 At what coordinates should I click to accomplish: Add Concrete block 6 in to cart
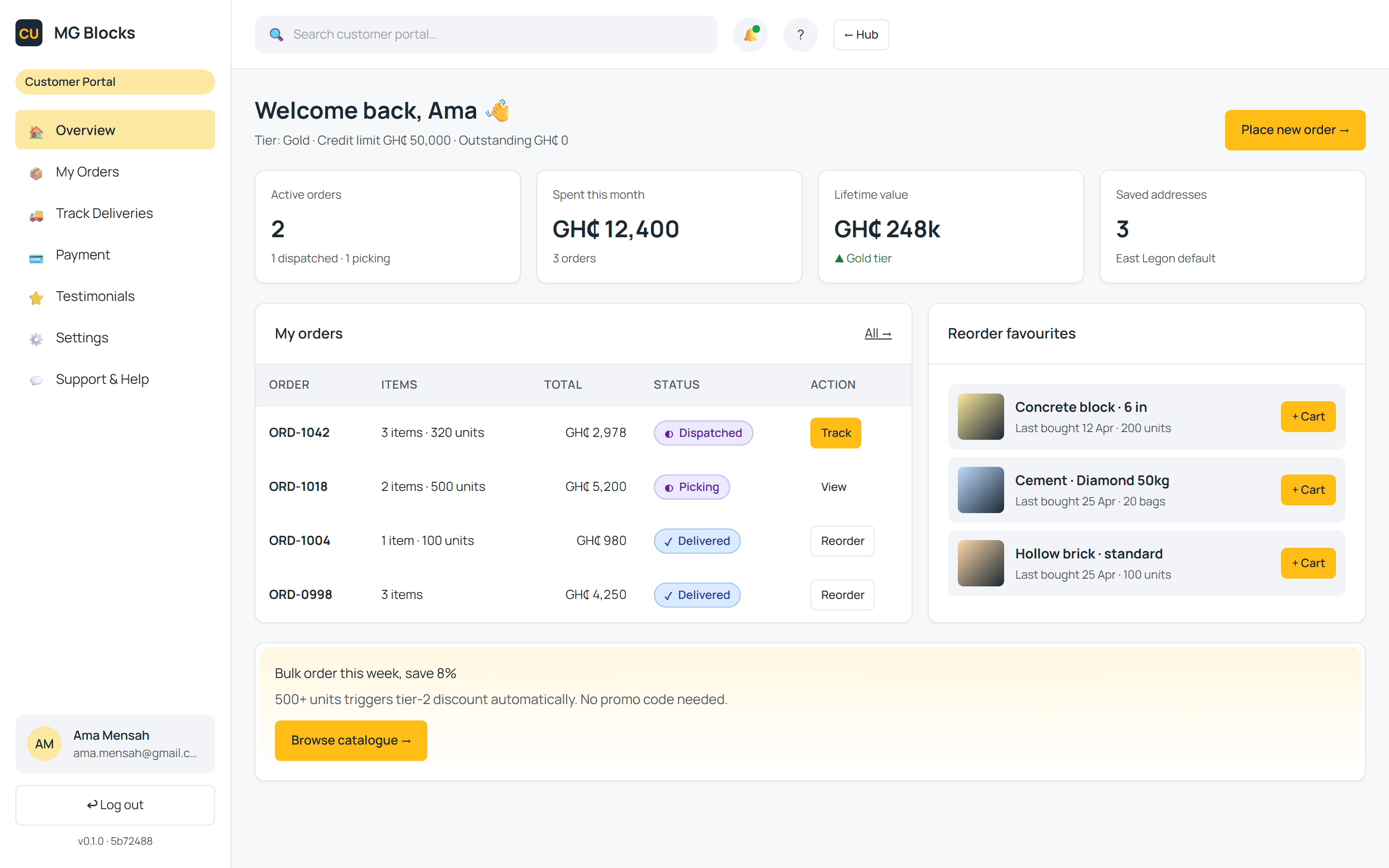click(x=1308, y=416)
